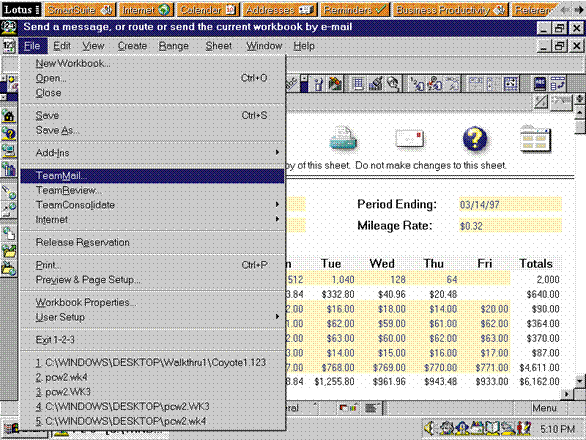Click Exit 1-2-3 in File menu
The width and height of the screenshot is (586, 440).
152,340
